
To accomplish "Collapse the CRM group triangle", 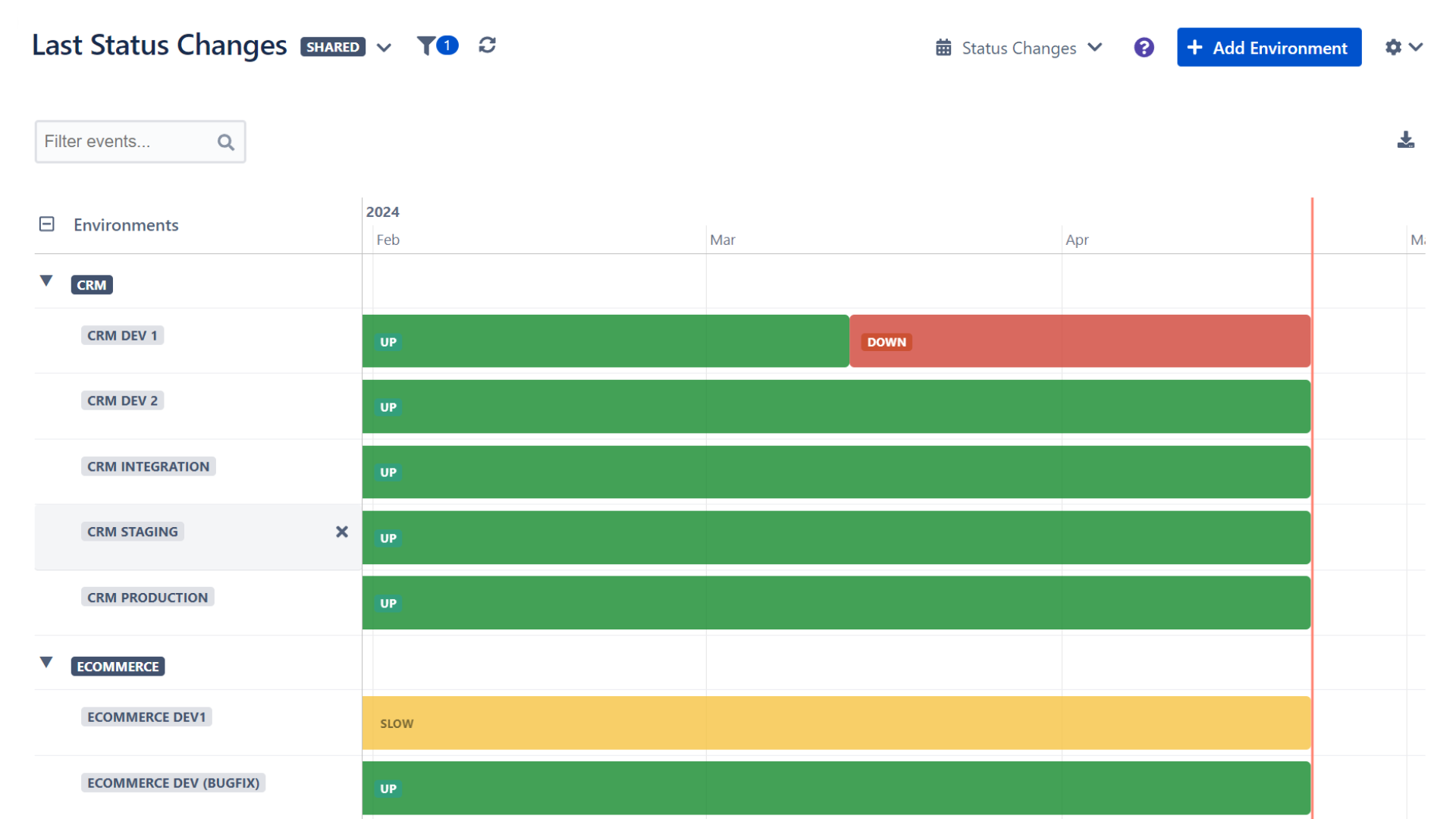I will click(46, 281).
